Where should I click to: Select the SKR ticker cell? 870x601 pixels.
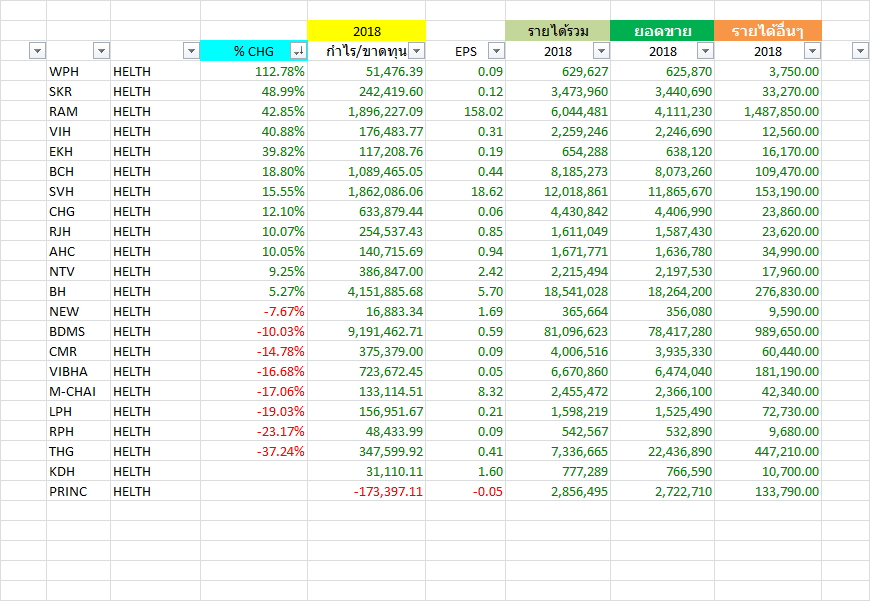tap(78, 92)
